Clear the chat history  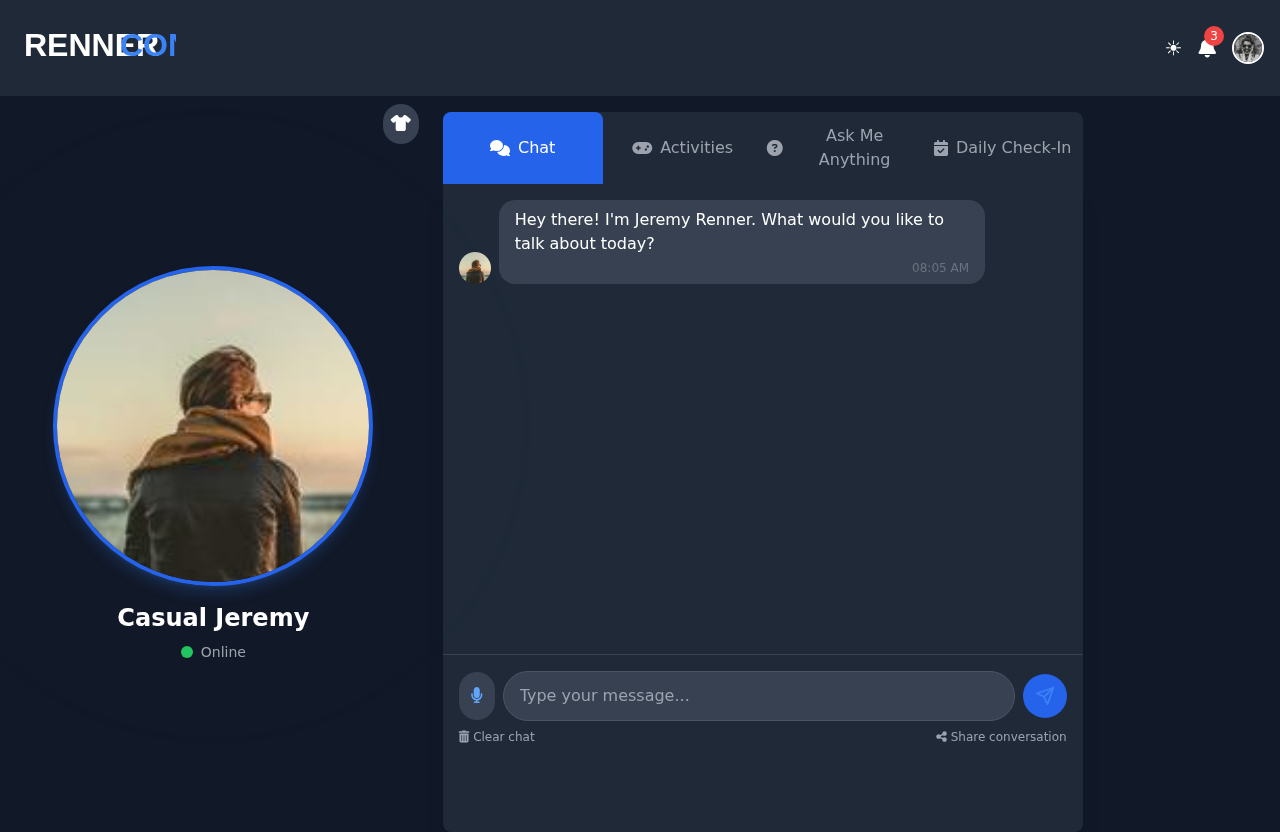[496, 737]
